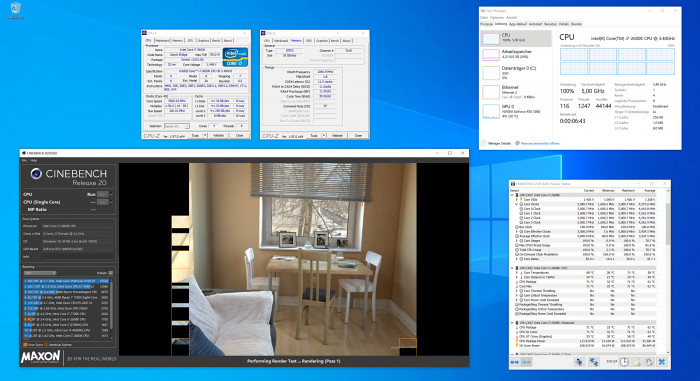Open Help menu in Cinebench
The height and width of the screenshot is (381, 700).
[x=33, y=160]
